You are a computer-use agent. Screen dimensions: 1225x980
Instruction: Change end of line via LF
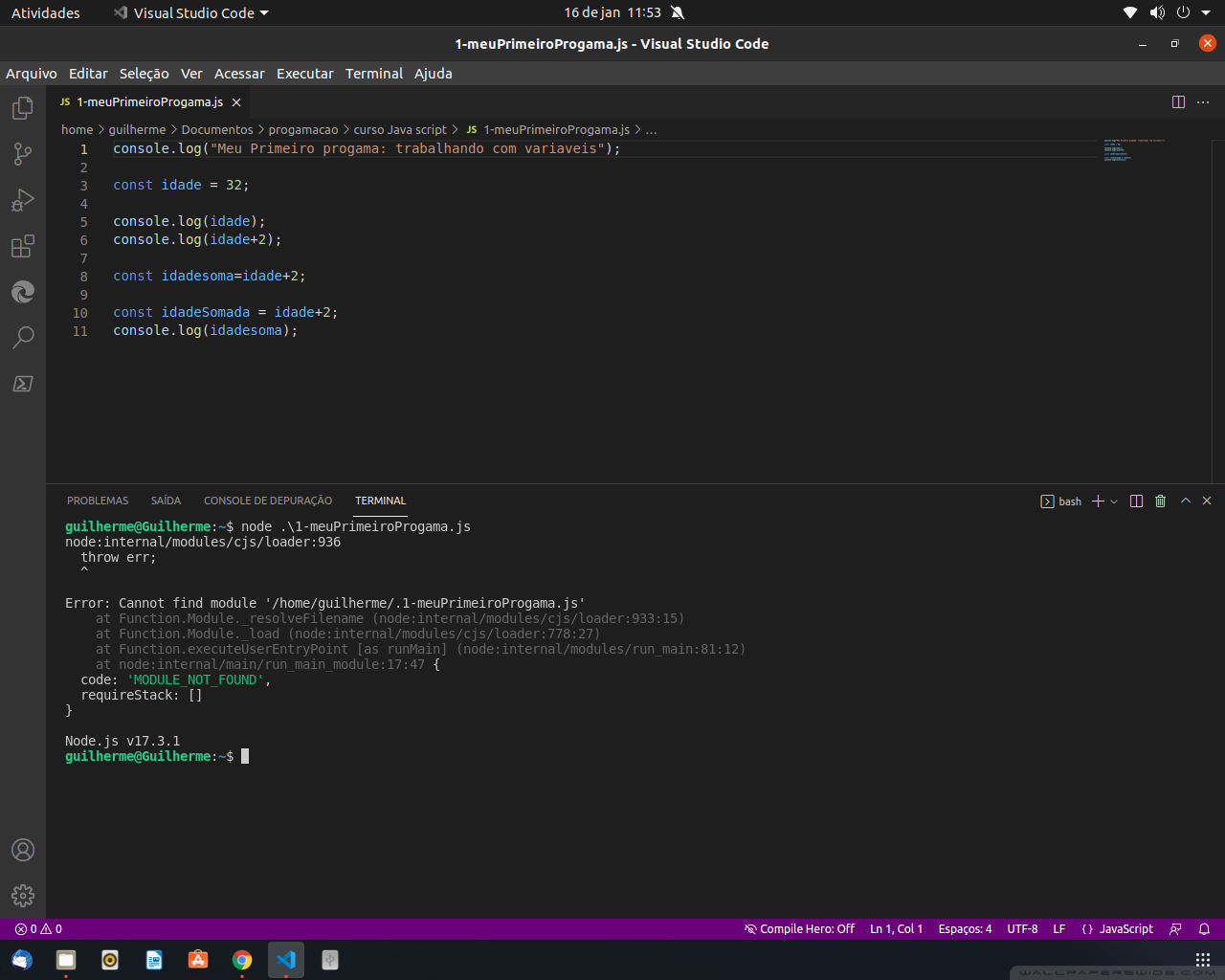(1059, 929)
